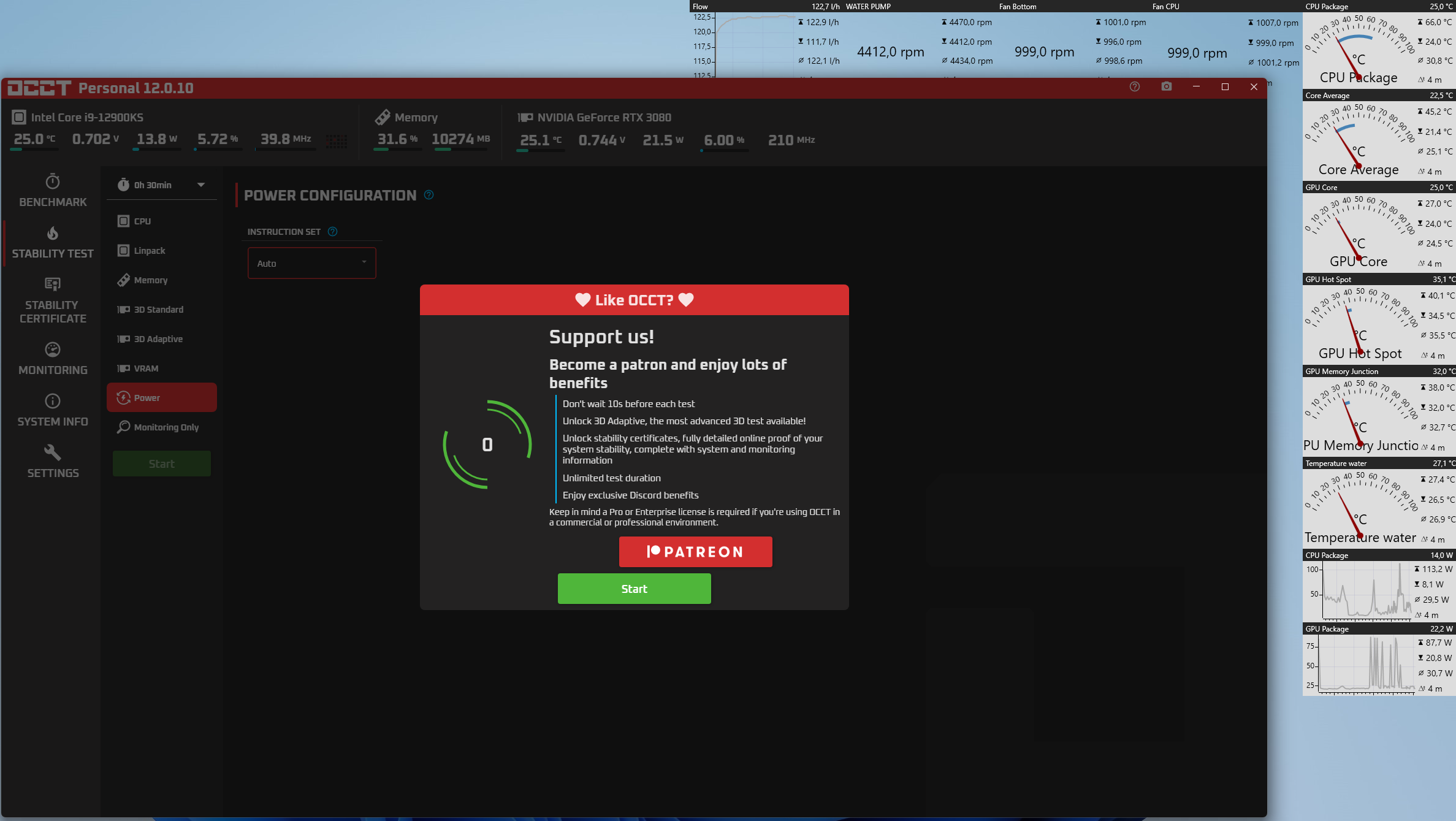The image size is (1456, 821).
Task: Click the screenshot camera icon
Action: click(x=1166, y=87)
